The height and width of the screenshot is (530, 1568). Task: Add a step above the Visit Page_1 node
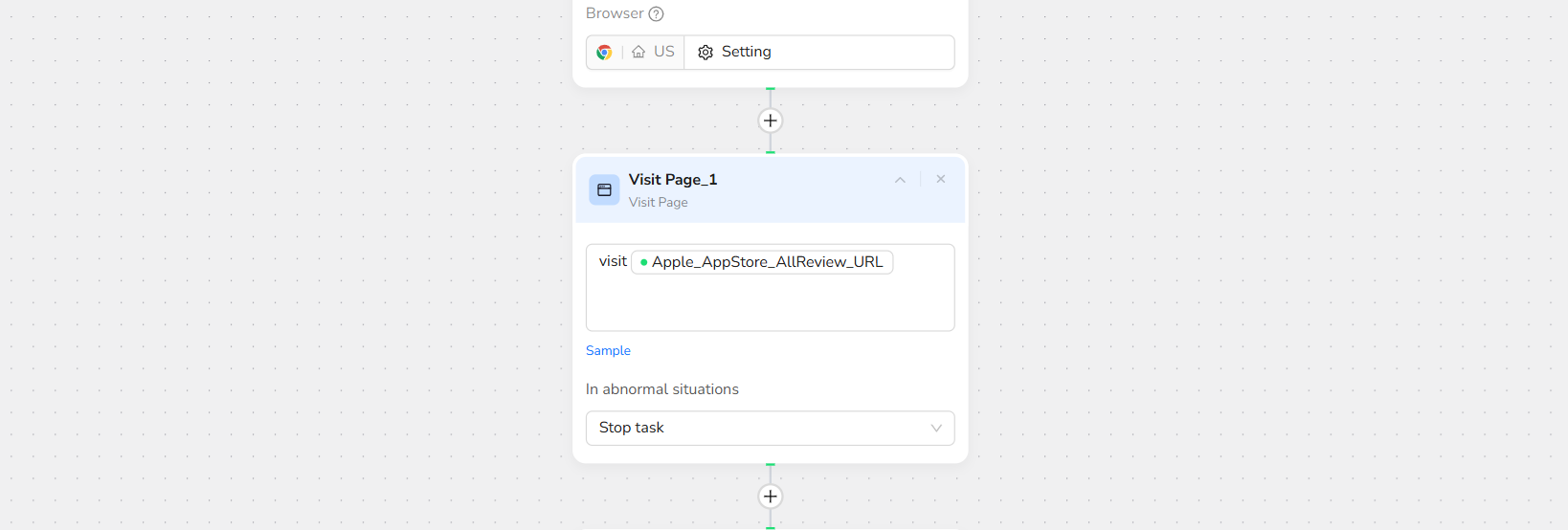click(x=771, y=121)
